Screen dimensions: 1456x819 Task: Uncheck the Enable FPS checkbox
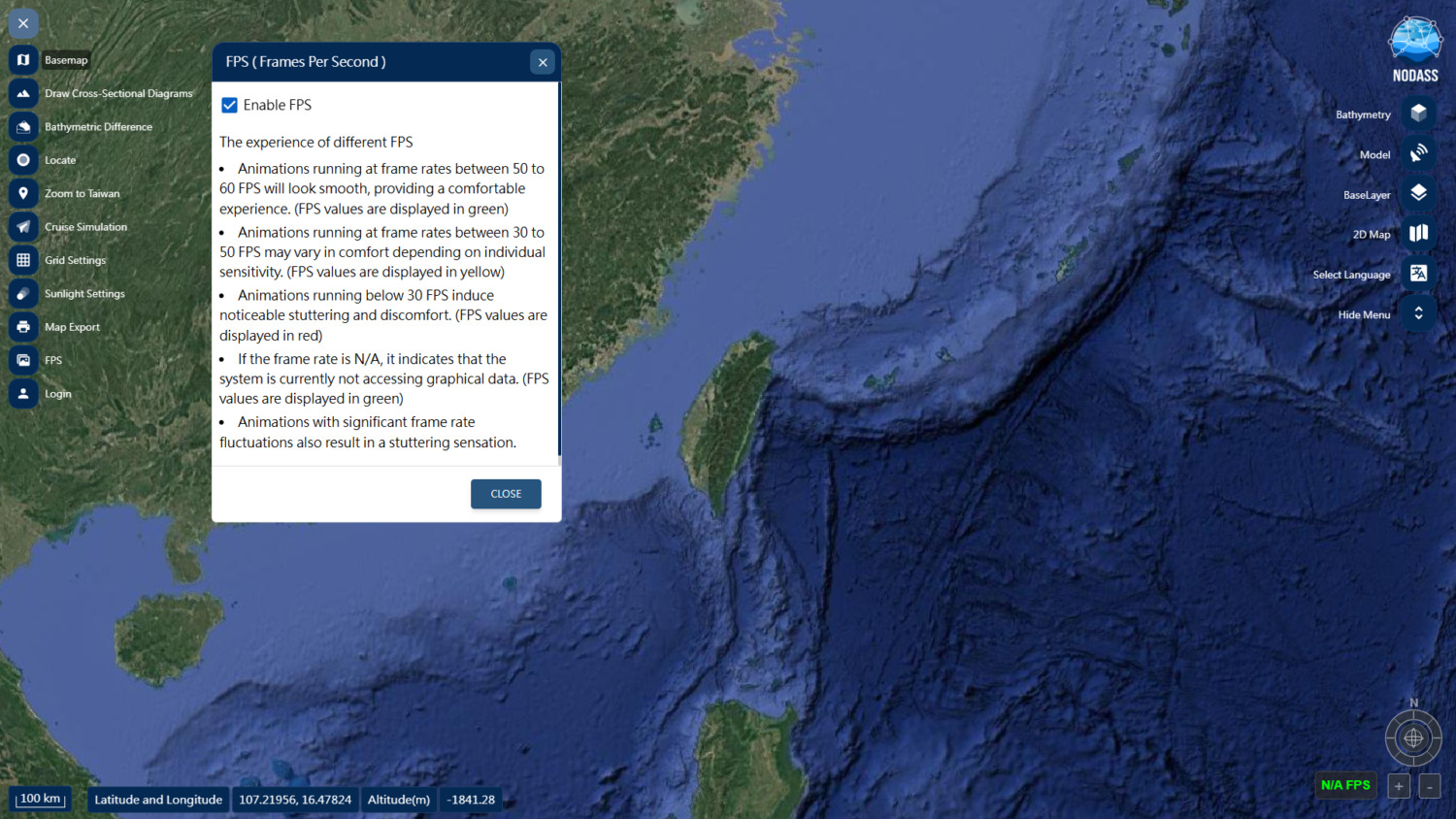point(230,105)
